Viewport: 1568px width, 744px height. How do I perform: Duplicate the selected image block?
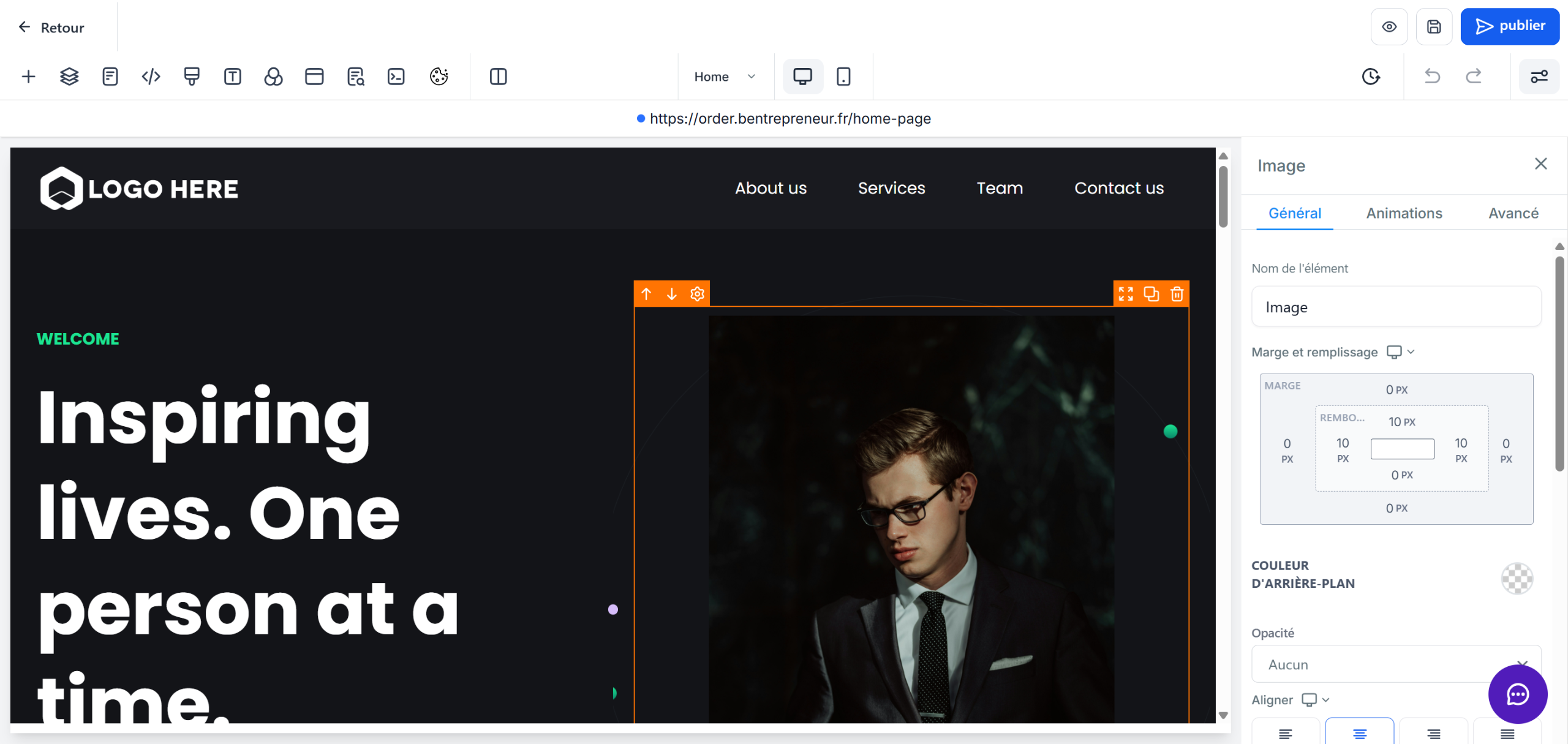[1151, 294]
